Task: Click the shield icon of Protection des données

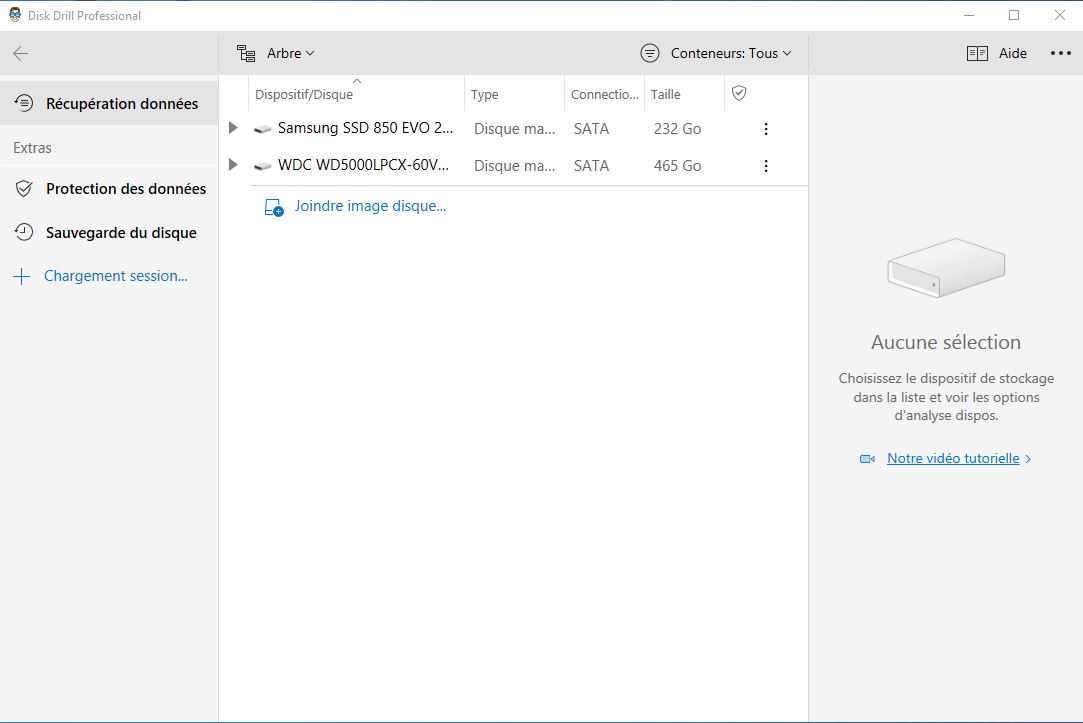Action: coord(23,189)
